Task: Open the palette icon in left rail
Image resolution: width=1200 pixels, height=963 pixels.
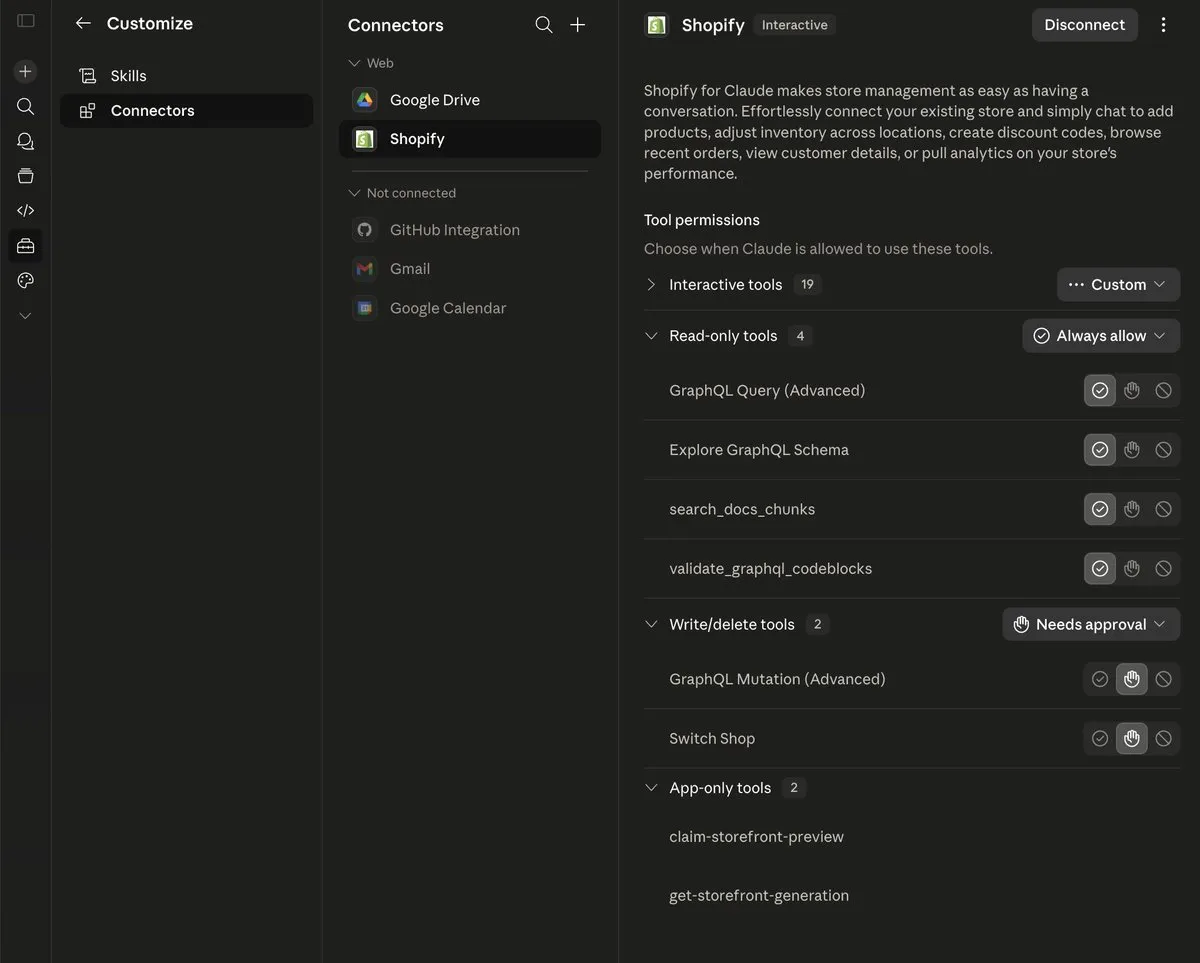Action: pyautogui.click(x=26, y=281)
